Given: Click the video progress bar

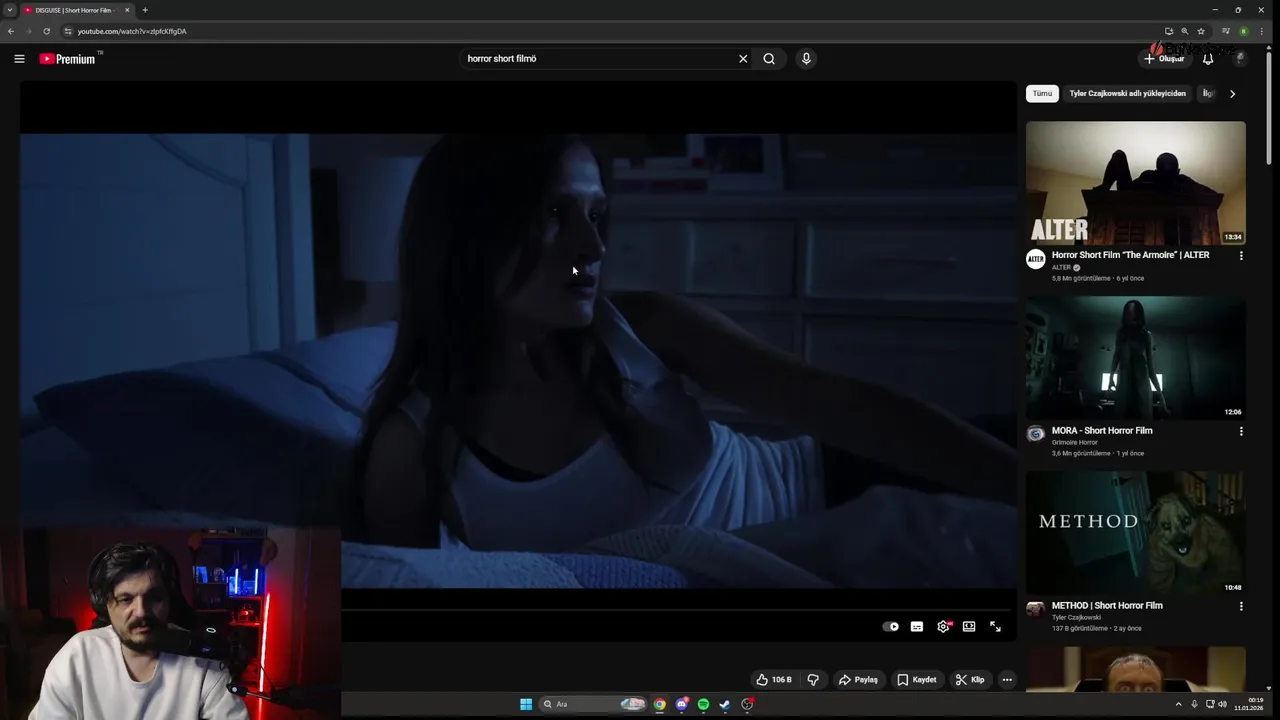Looking at the screenshot, I should (678, 609).
